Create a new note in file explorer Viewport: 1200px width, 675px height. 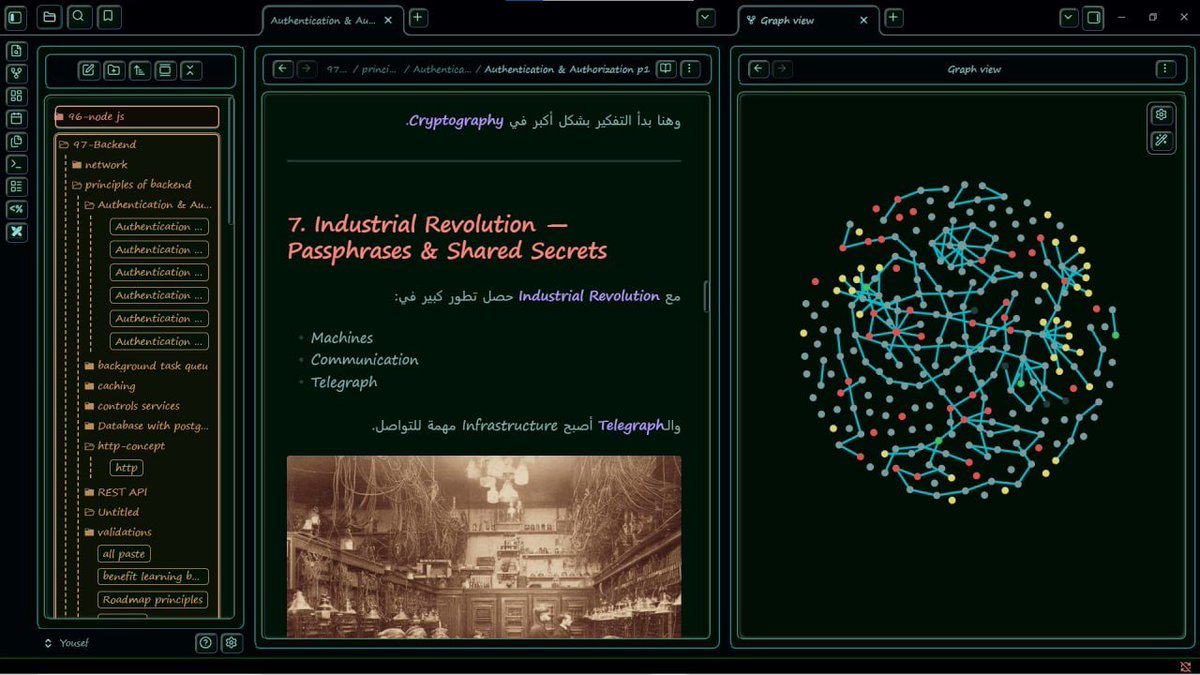88,70
